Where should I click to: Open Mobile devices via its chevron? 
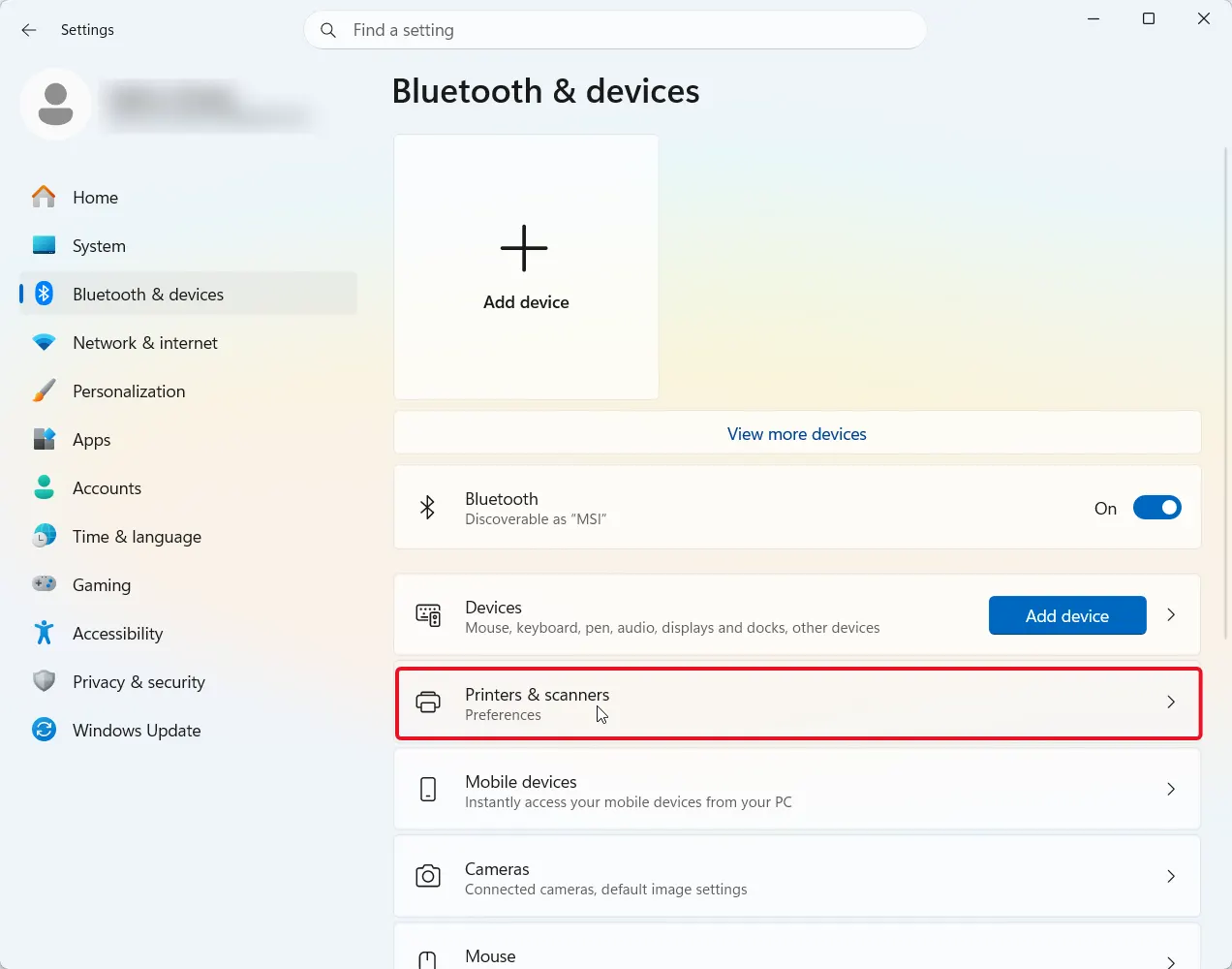click(1171, 790)
